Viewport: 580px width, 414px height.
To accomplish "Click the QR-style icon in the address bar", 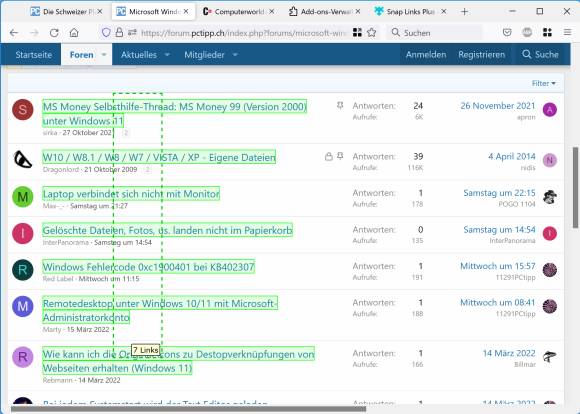I will 357,33.
